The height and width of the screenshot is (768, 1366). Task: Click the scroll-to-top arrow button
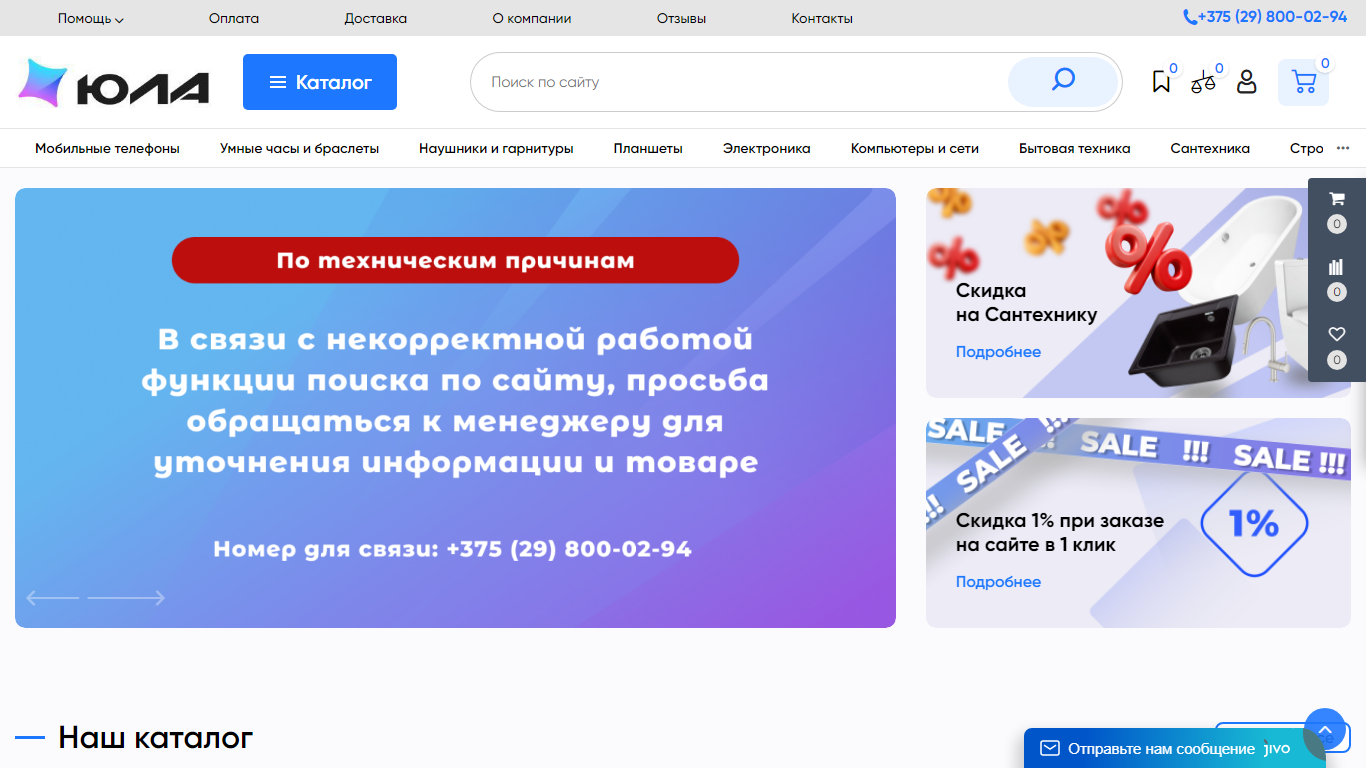[x=1325, y=730]
